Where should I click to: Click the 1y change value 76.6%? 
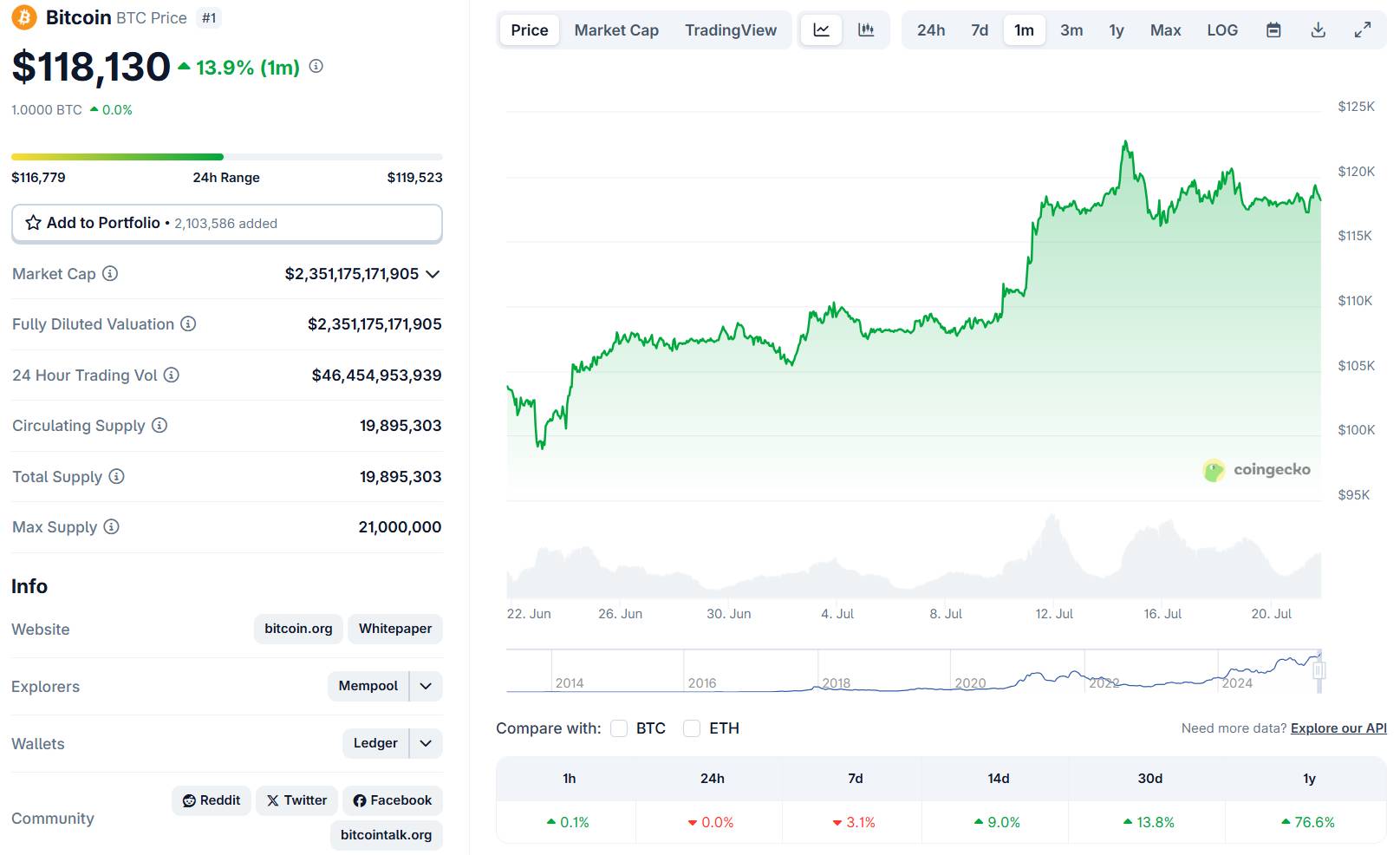[1308, 822]
